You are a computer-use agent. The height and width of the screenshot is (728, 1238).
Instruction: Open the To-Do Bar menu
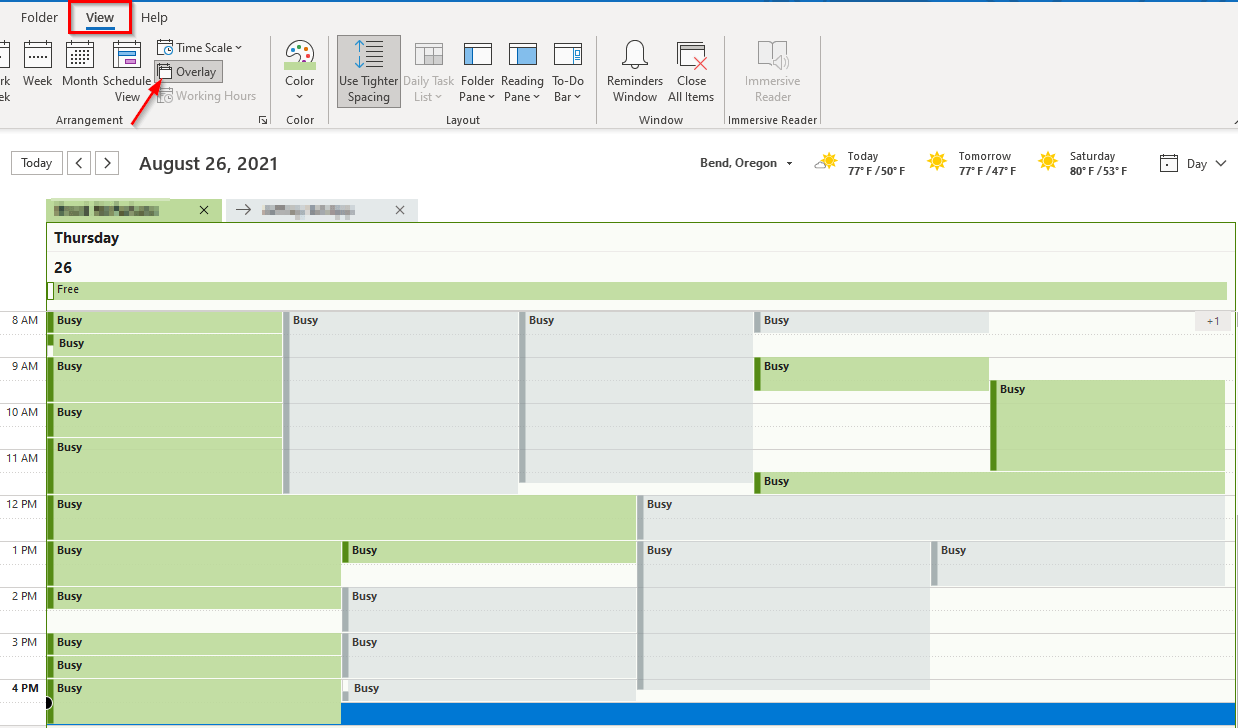coord(568,72)
